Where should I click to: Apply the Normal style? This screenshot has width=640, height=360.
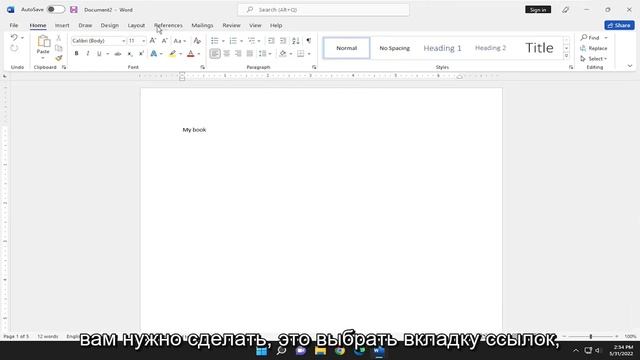tap(347, 48)
